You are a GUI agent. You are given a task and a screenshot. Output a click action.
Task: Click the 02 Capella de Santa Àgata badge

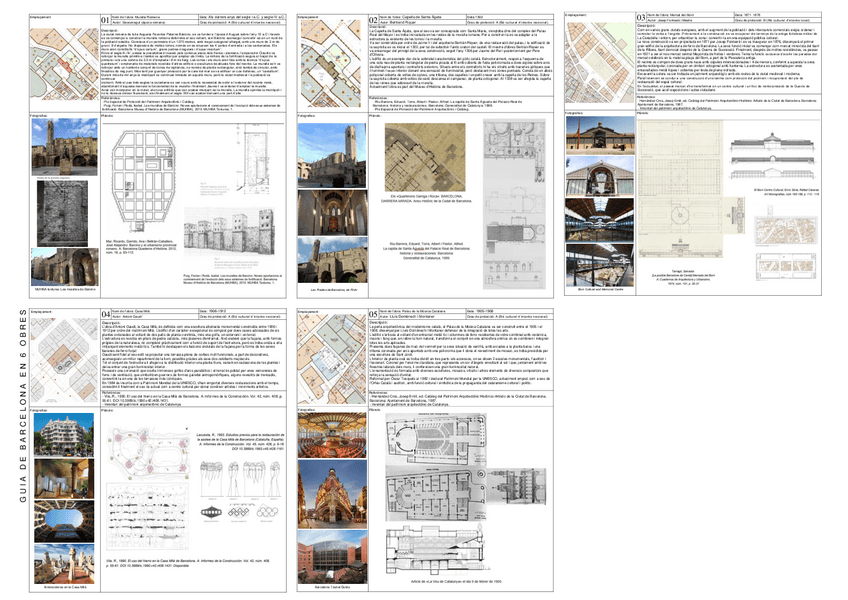(372, 19)
